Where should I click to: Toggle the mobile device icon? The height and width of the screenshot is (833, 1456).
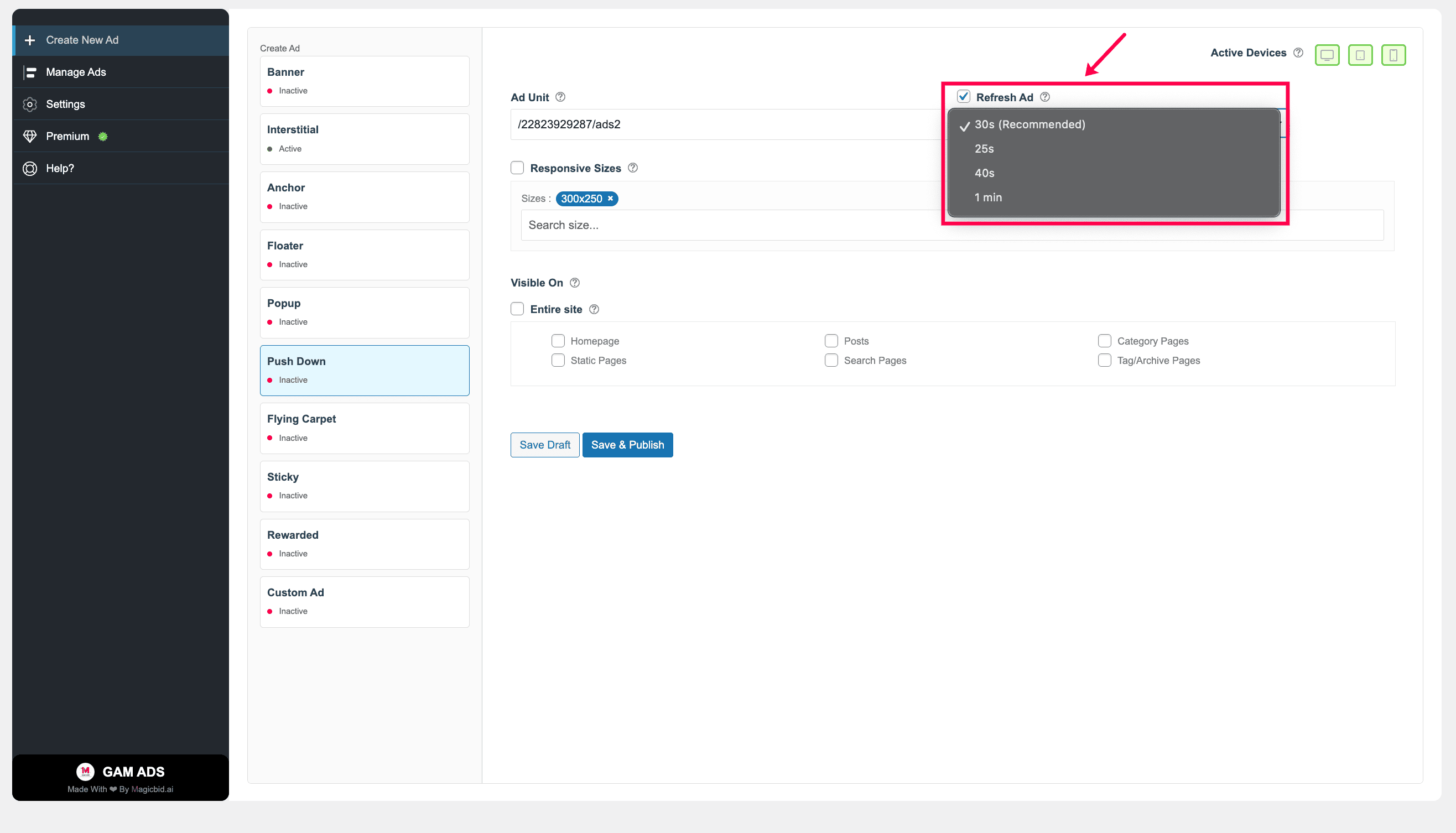point(1393,55)
